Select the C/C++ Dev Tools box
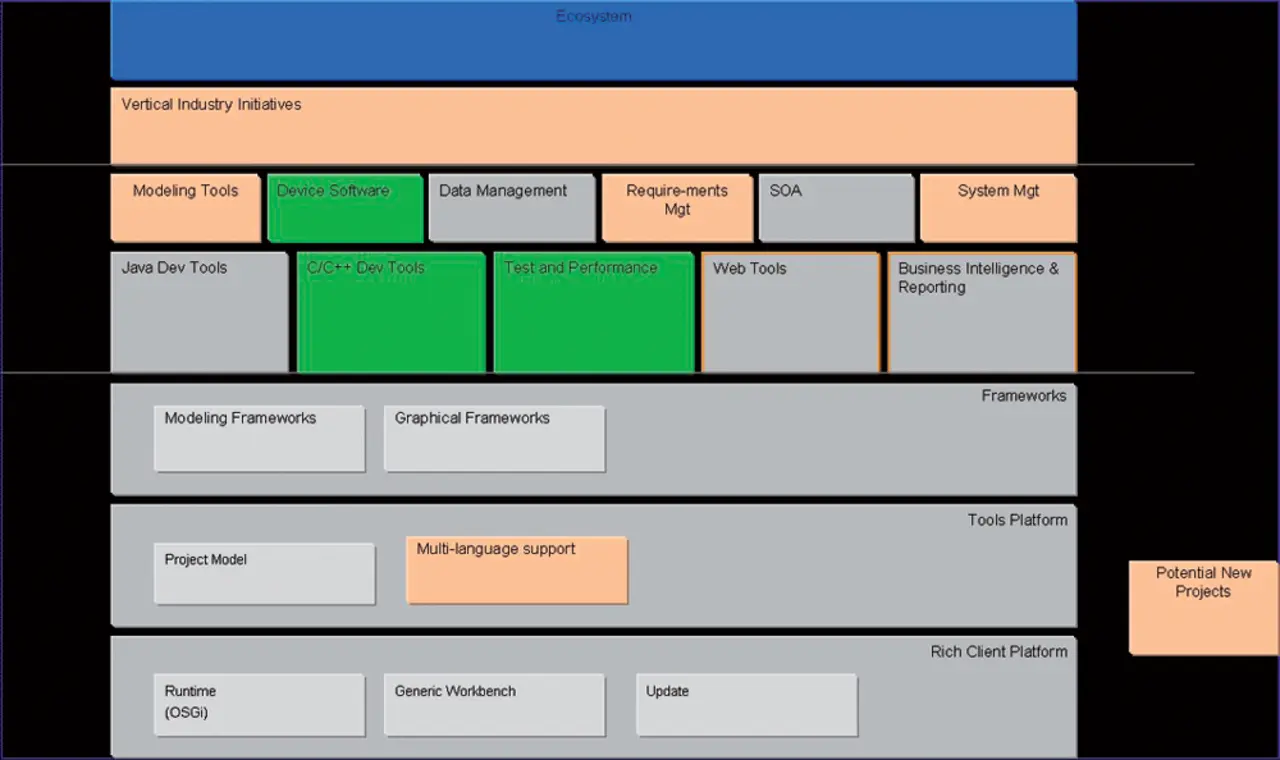Screen dimensions: 1280x760 pos(391,312)
